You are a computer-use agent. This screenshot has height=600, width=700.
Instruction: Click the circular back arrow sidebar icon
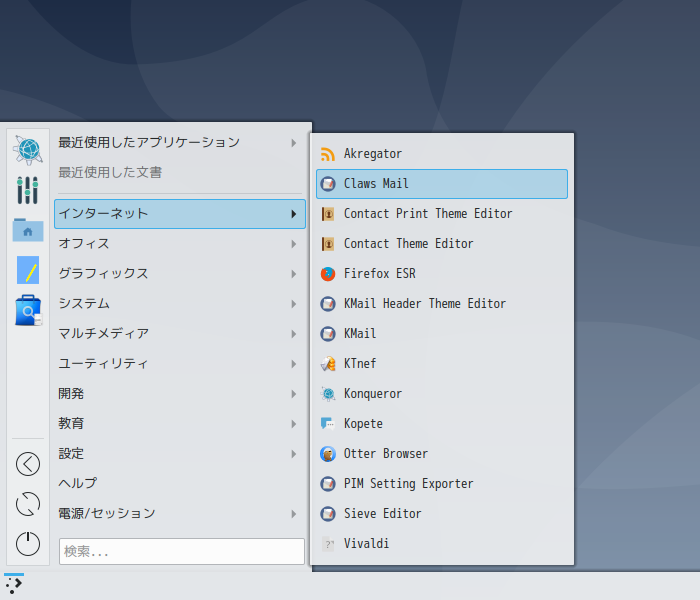[28, 464]
